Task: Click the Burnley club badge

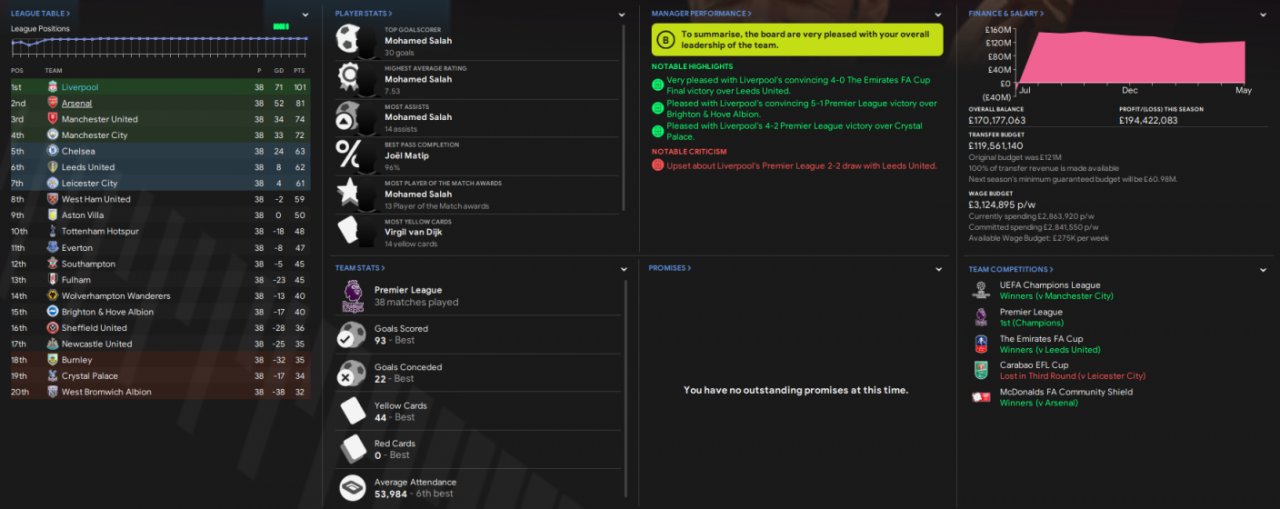Action: (x=52, y=359)
